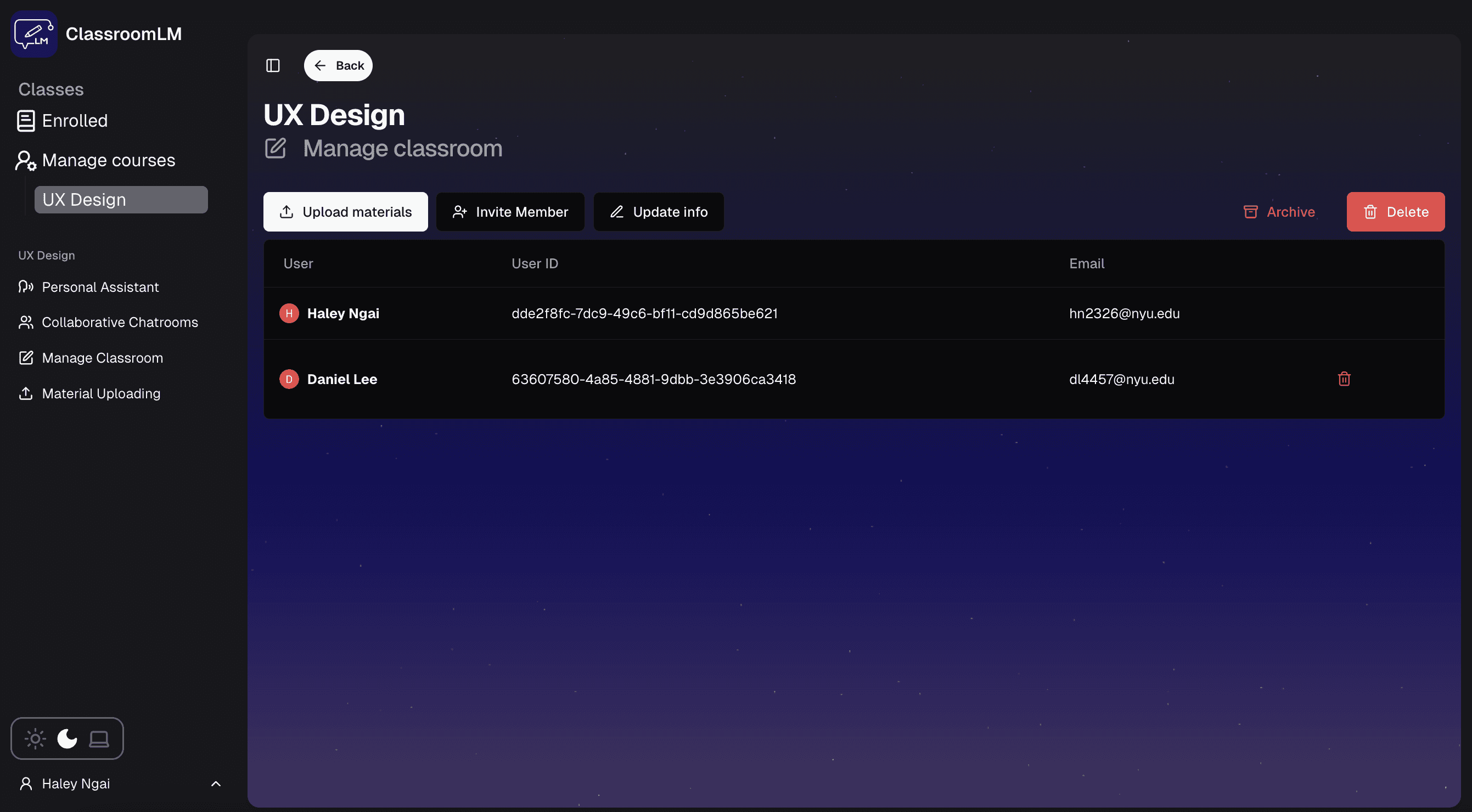Click the ClassroomLM logo icon
This screenshot has height=812, width=1472.
pos(33,33)
